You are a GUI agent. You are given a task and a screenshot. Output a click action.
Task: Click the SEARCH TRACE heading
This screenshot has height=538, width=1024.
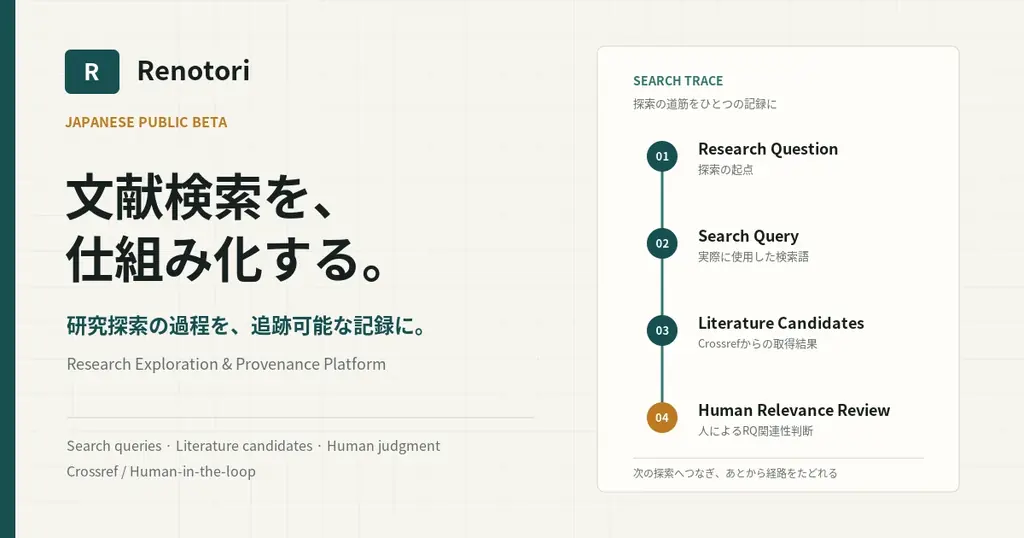tap(678, 81)
